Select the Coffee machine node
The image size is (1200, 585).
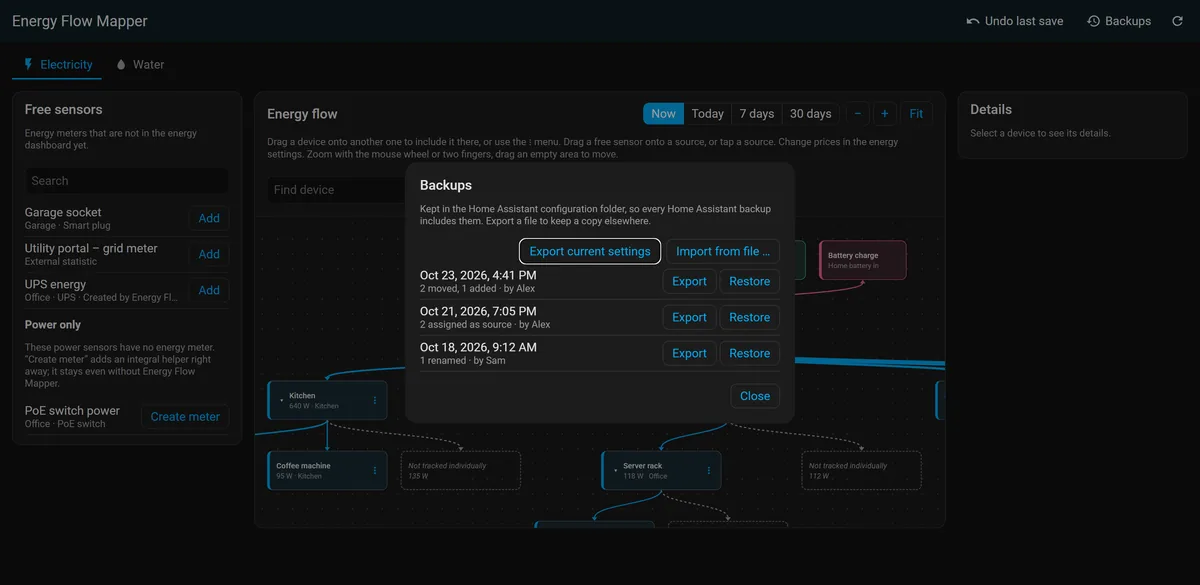[327, 470]
